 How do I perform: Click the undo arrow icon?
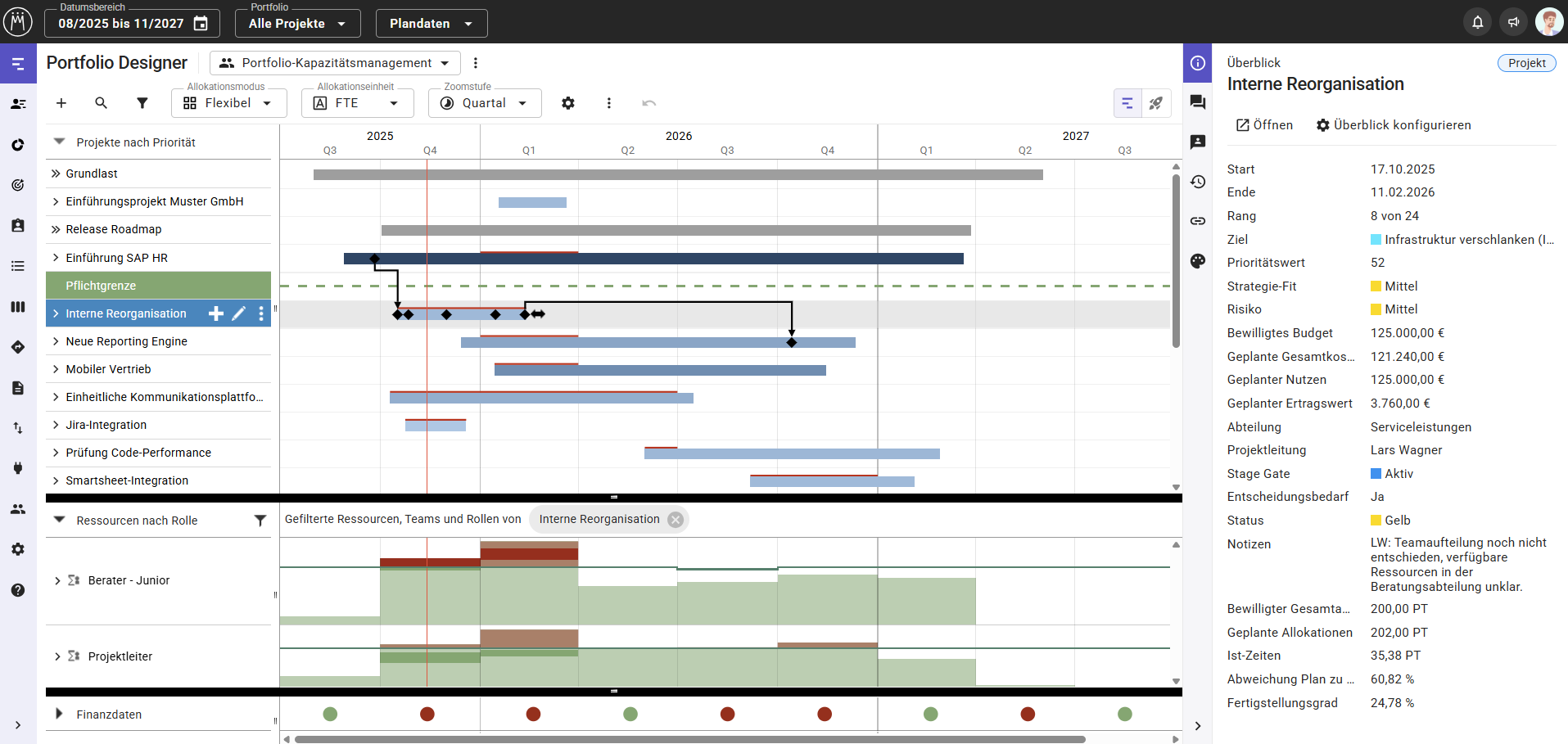coord(648,103)
